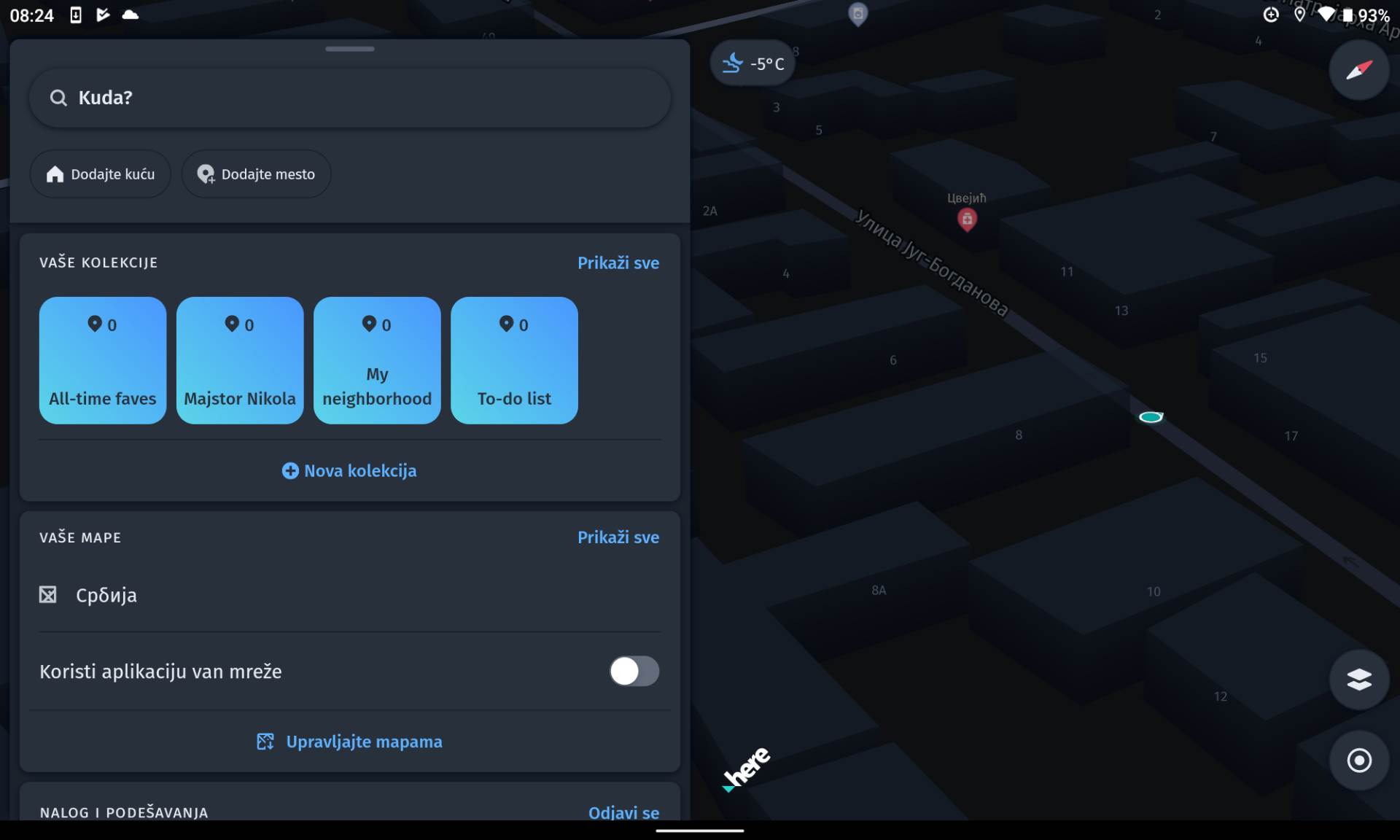Create a Nova kolekcija
1400x840 pixels.
tap(350, 471)
